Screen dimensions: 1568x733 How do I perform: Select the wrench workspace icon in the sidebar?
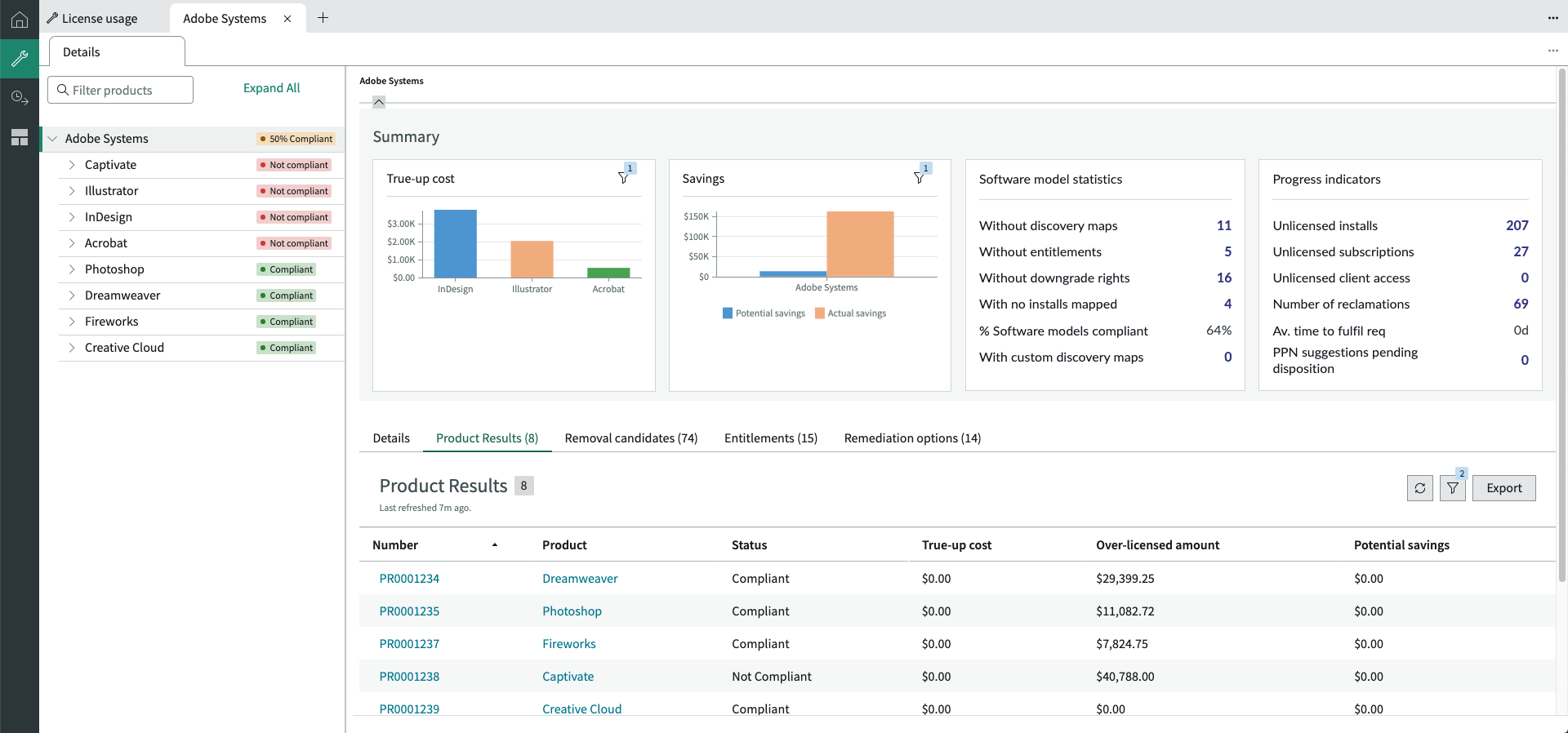point(20,58)
